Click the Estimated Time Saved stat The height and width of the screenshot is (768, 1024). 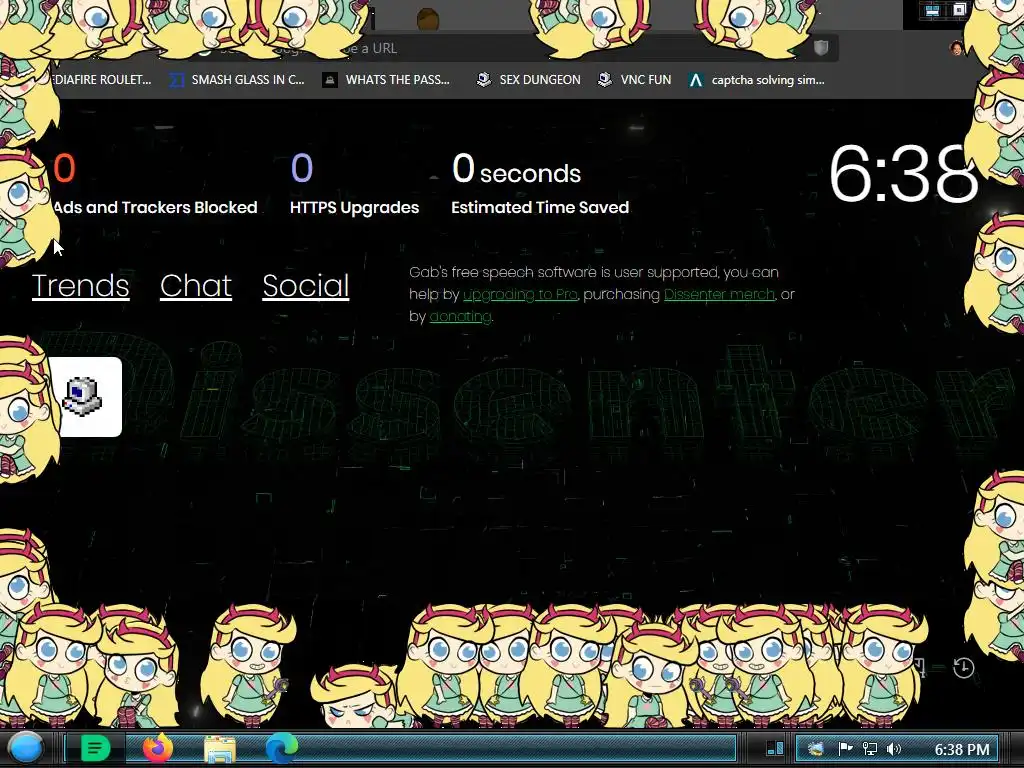(539, 184)
